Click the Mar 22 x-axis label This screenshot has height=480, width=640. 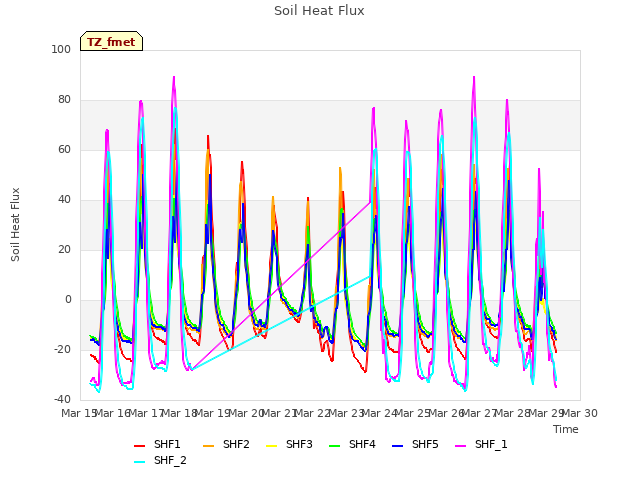pos(313,413)
